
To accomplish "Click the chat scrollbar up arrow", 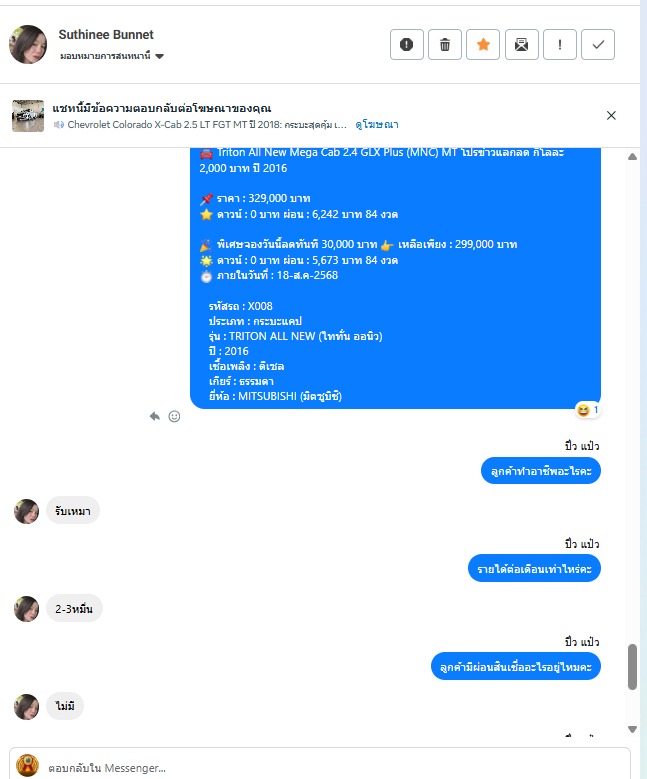I will pyautogui.click(x=632, y=156).
